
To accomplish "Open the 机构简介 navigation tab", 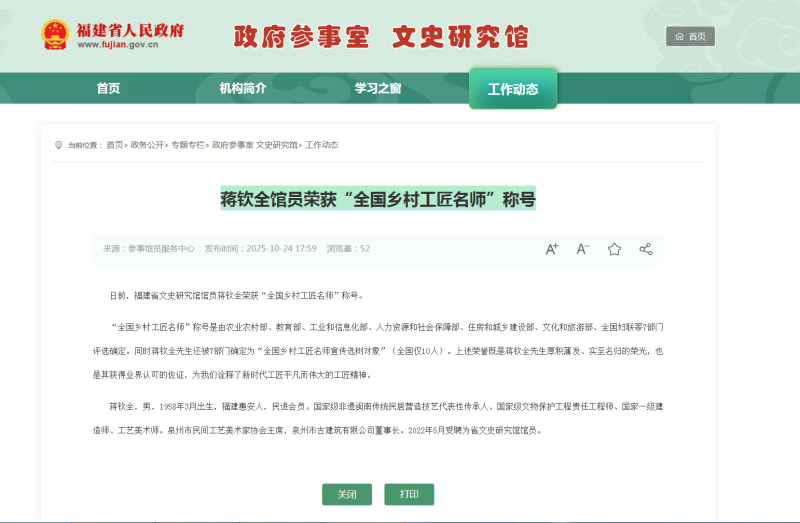I will [243, 88].
